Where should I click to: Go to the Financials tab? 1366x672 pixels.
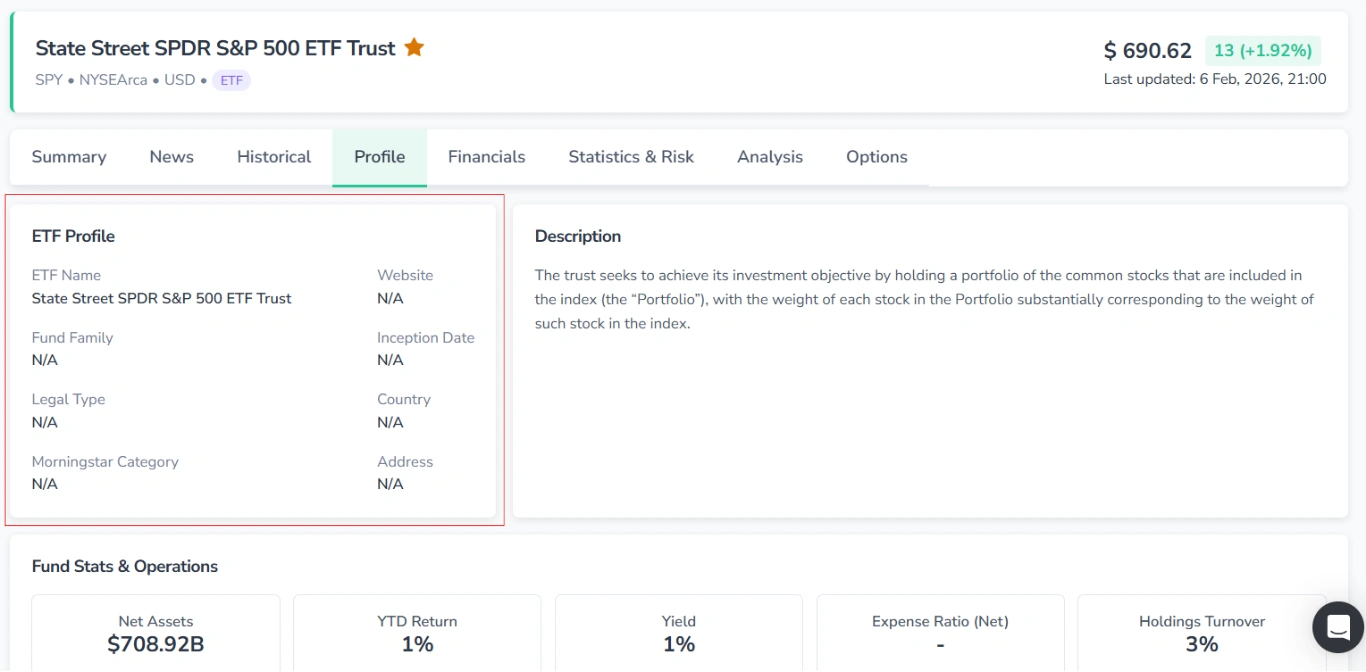486,157
